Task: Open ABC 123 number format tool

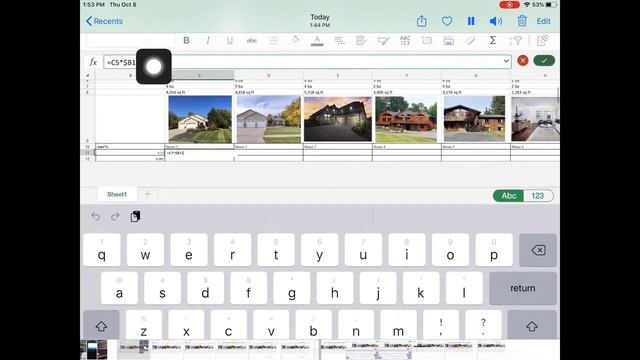Action: [405, 40]
